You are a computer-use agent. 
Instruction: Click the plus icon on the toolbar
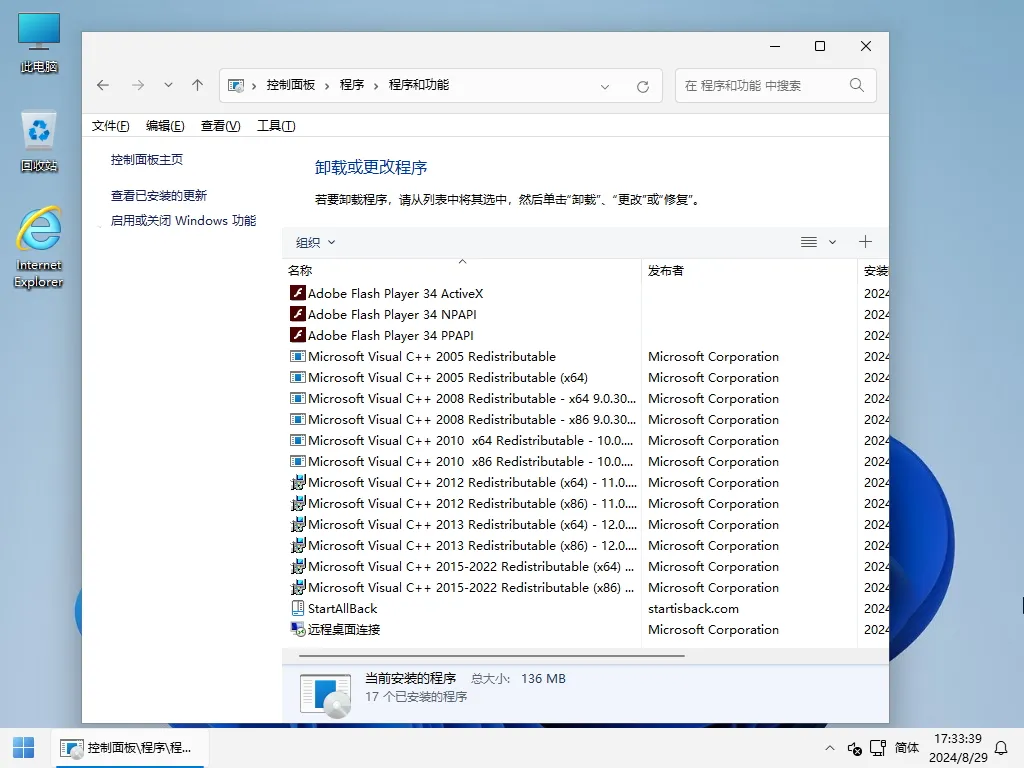(865, 241)
